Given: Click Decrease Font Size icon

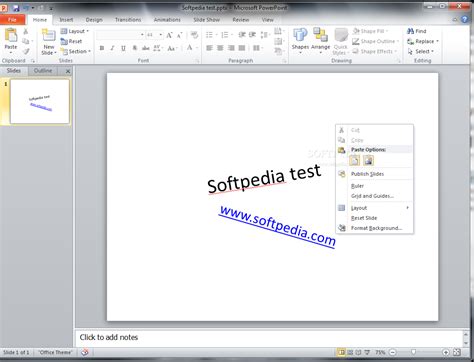Looking at the screenshot, I should pyautogui.click(x=179, y=35).
